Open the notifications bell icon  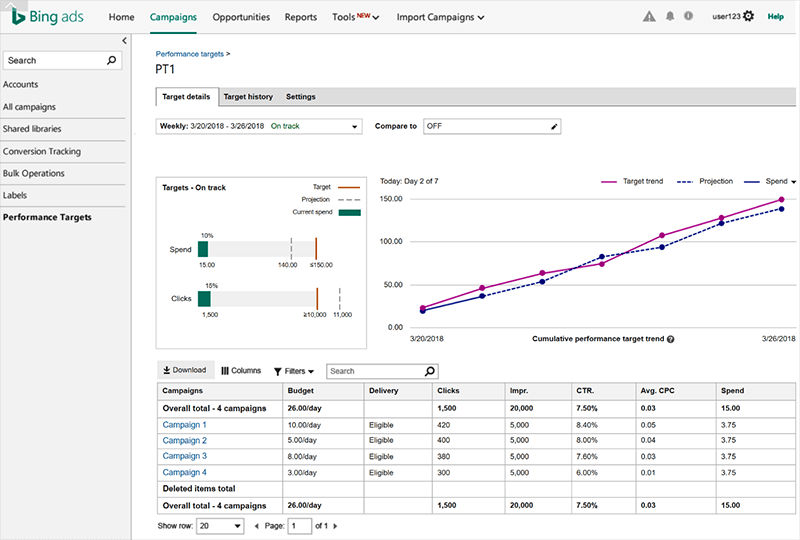tap(670, 16)
